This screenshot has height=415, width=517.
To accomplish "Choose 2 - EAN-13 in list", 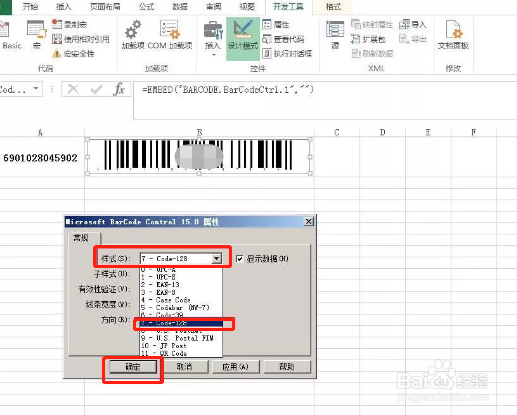I will pos(181,285).
